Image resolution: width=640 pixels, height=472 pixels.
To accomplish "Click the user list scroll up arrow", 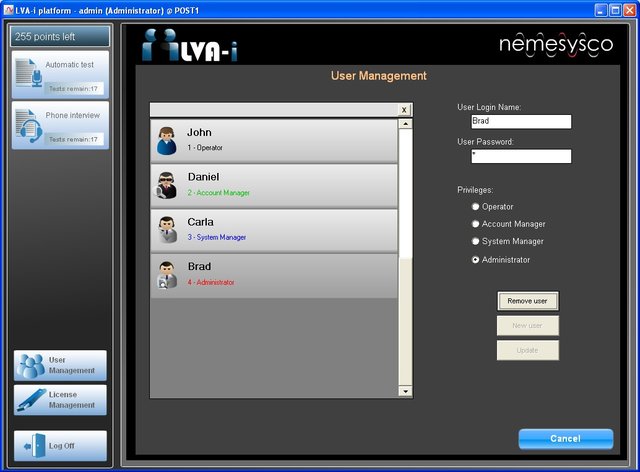I will coord(405,124).
